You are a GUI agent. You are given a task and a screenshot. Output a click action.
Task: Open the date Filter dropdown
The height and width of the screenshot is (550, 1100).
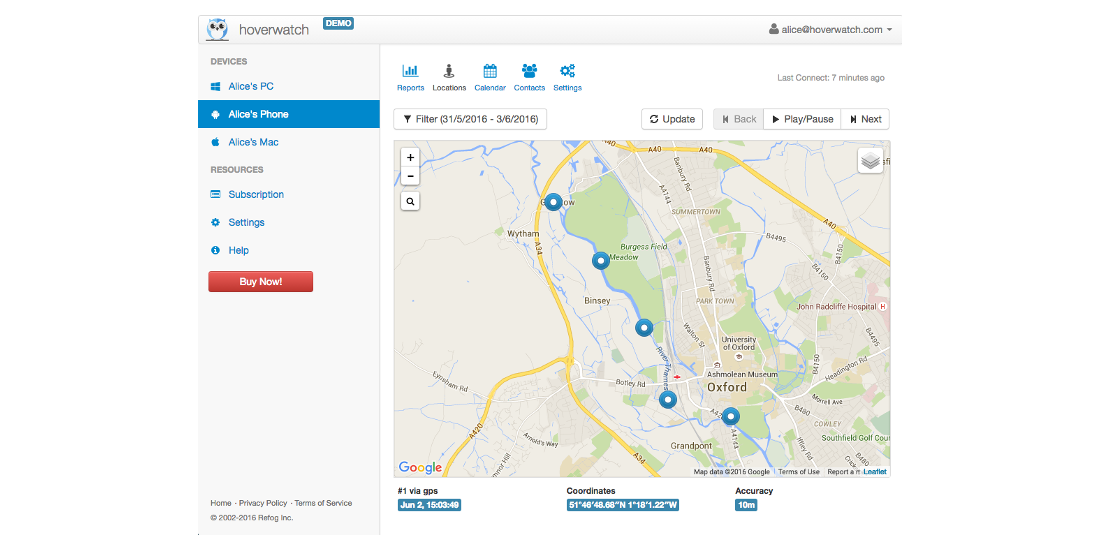[470, 119]
